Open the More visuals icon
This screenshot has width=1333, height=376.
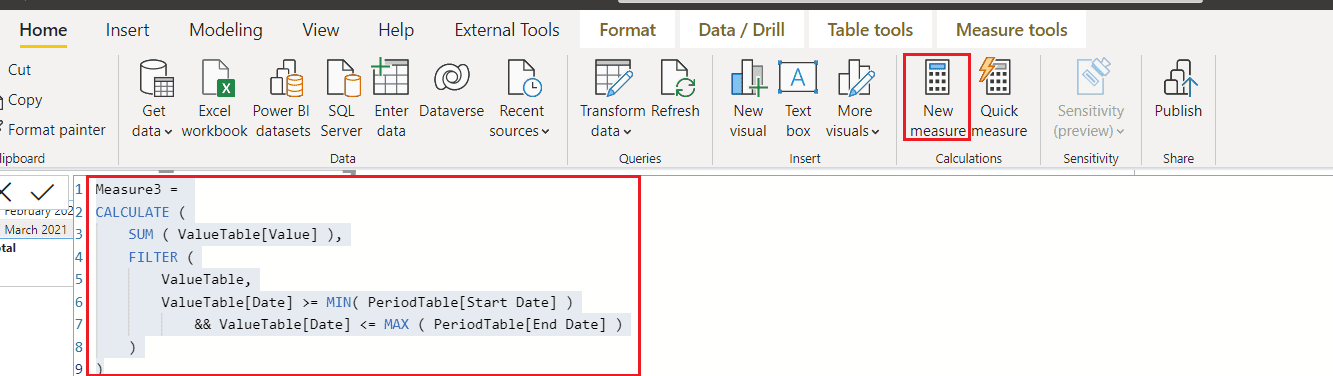[856, 78]
